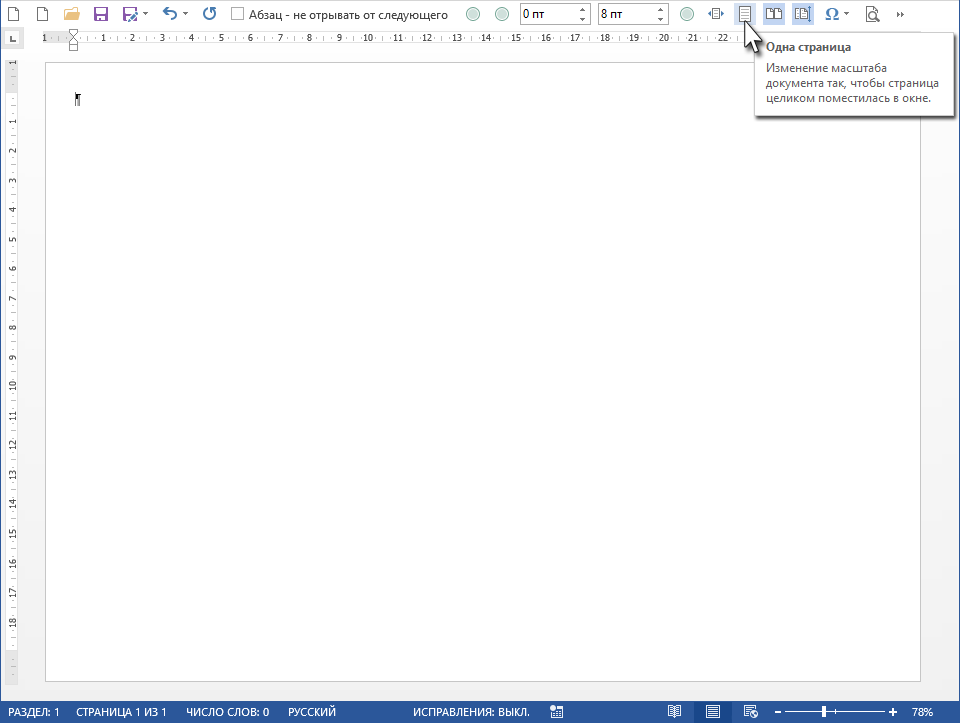Open word count via 'ЧИСЛО СЛОВ: 0'

[228, 712]
